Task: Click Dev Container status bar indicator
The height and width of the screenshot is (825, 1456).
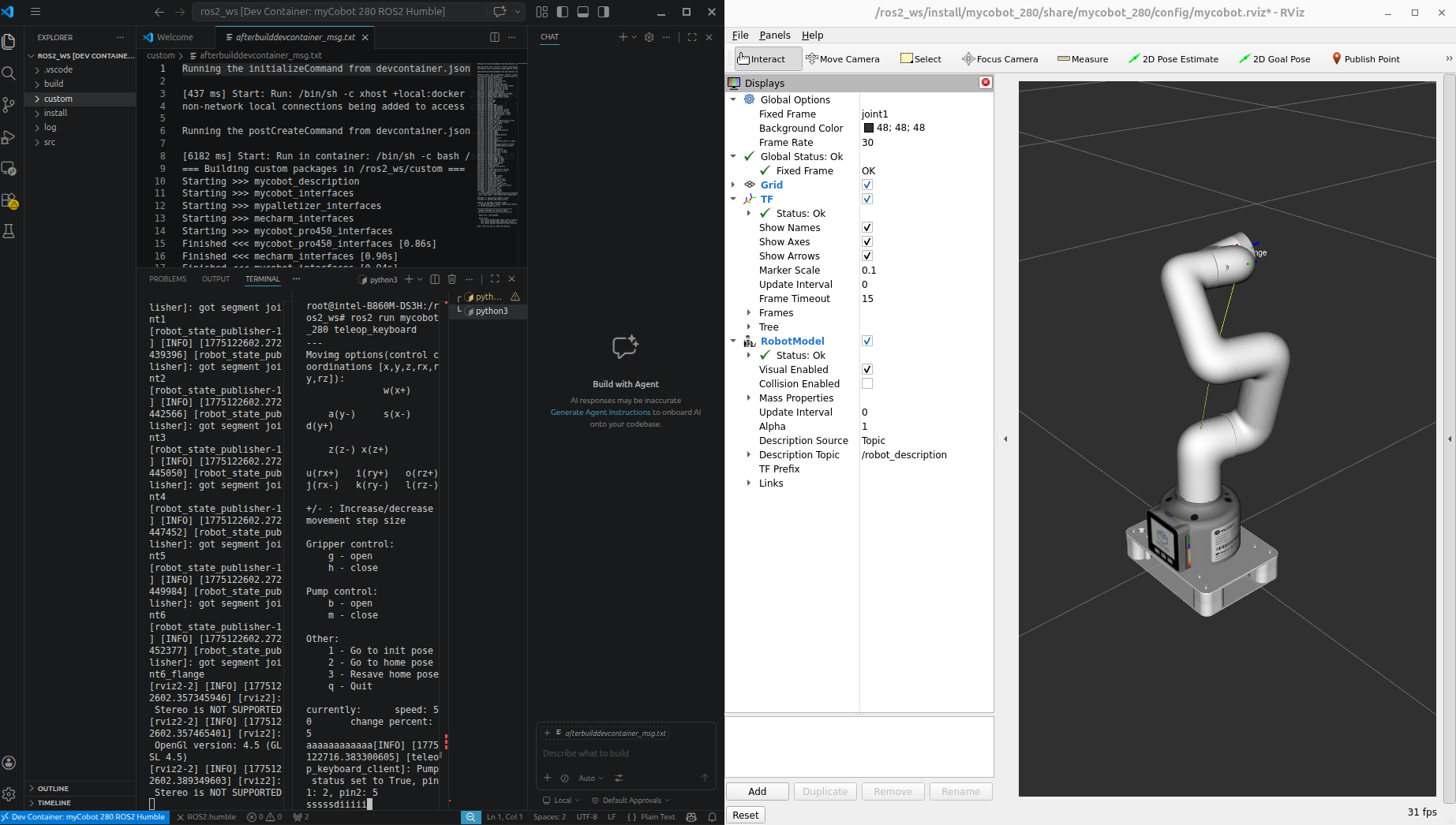Action: pos(84,817)
